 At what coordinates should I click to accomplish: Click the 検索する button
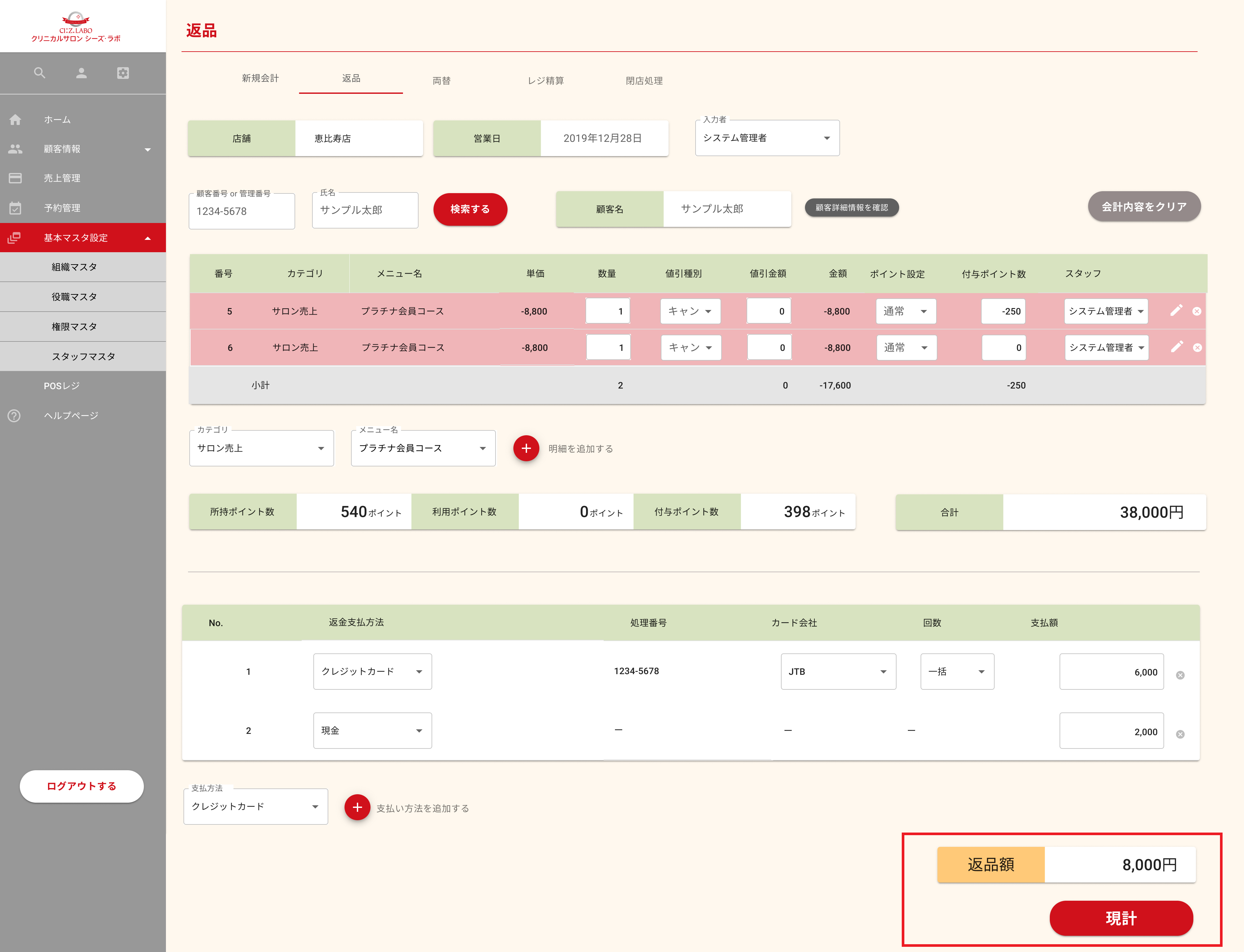(470, 209)
